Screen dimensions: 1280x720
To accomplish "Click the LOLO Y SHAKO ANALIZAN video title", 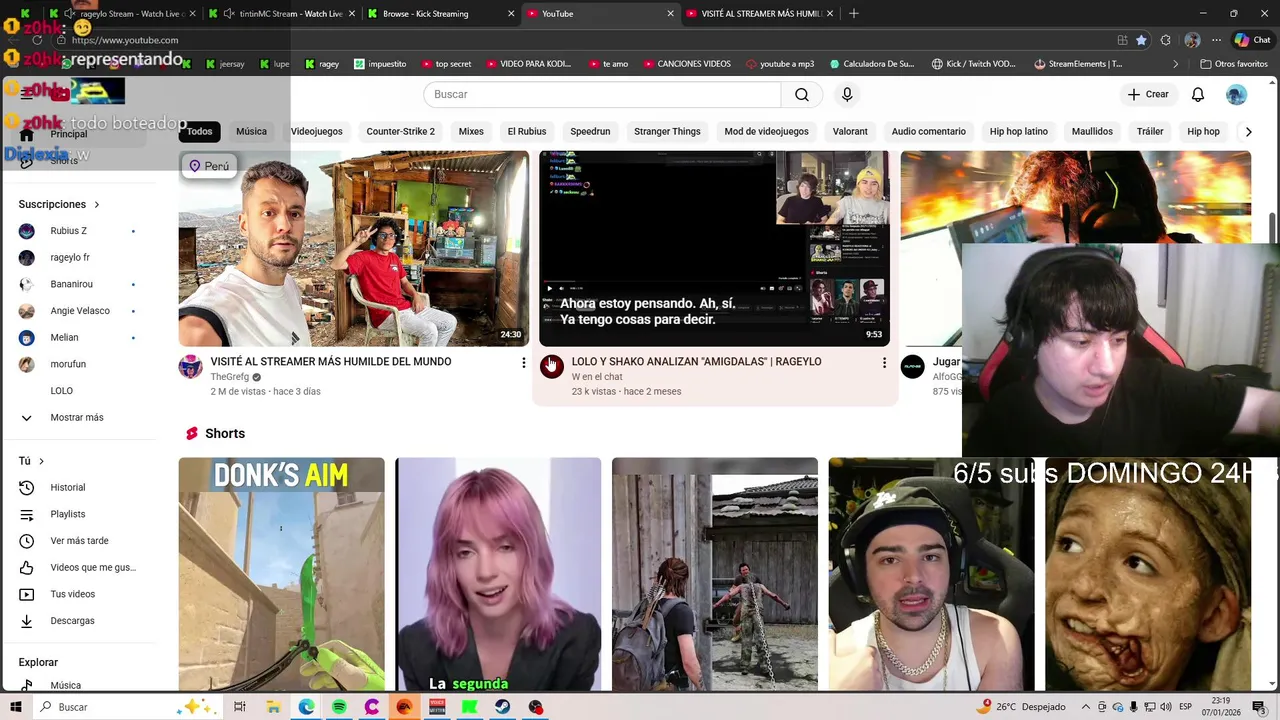I will [696, 362].
